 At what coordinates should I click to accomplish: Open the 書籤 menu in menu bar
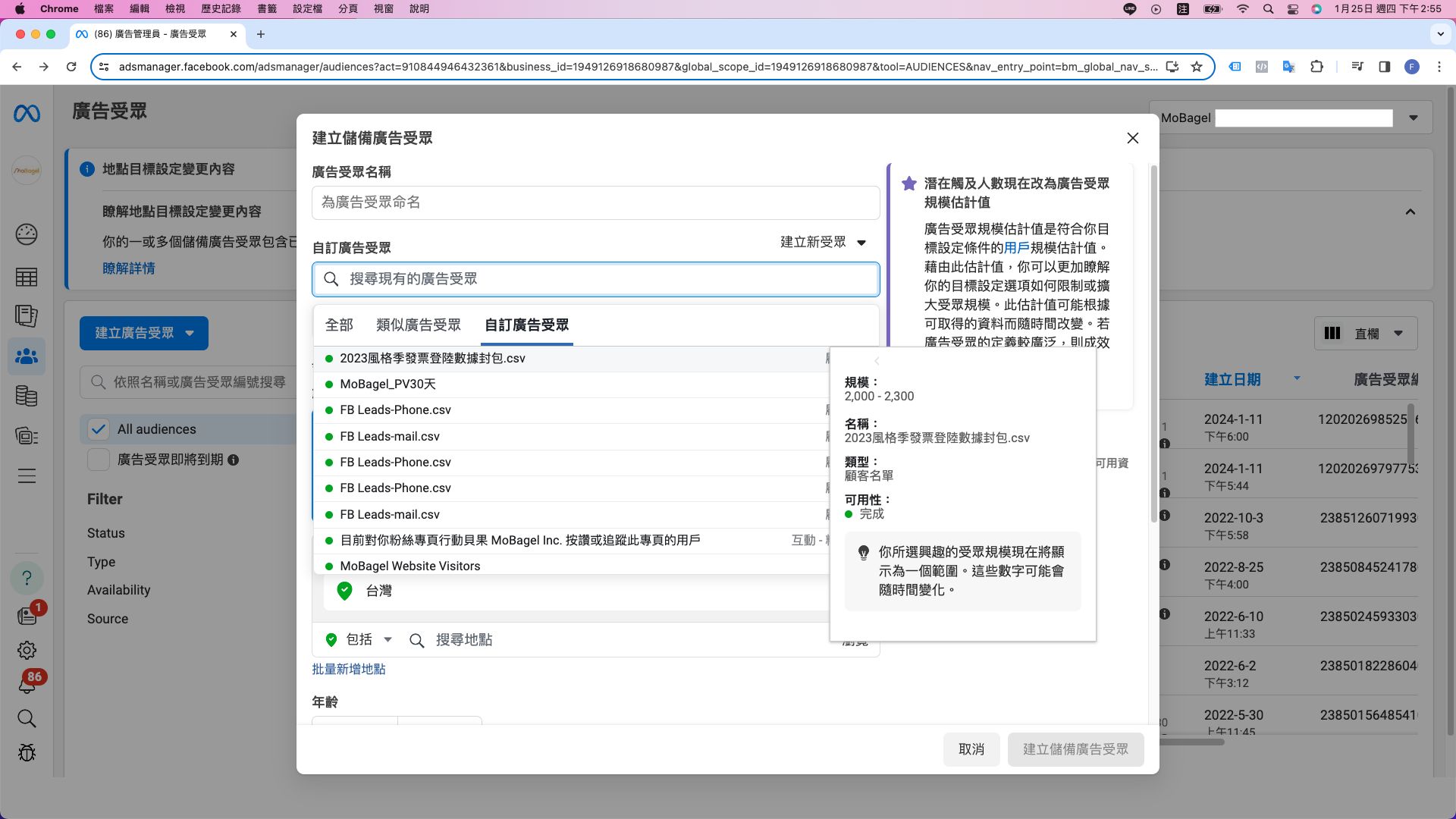click(267, 9)
